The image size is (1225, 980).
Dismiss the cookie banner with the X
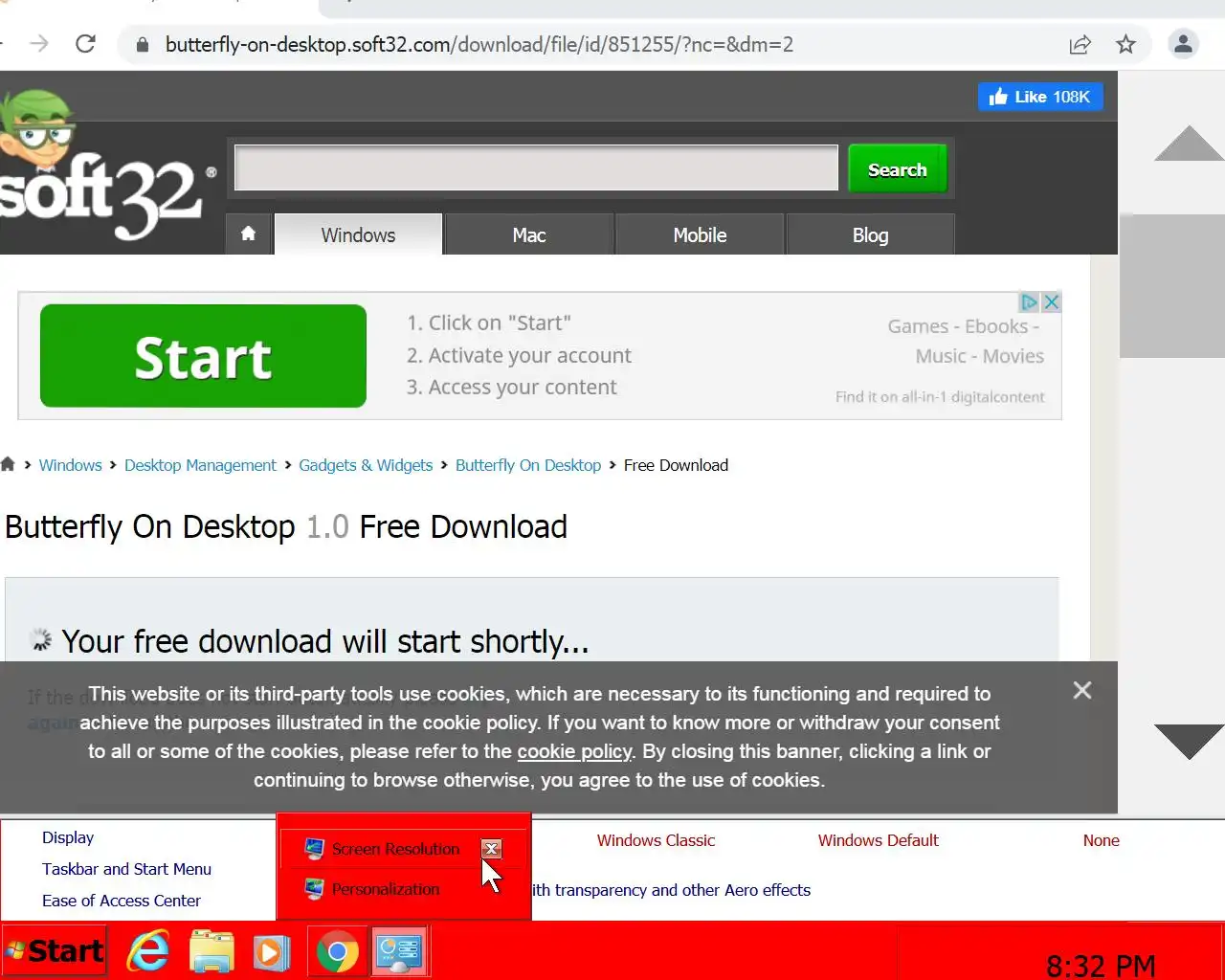(1082, 690)
